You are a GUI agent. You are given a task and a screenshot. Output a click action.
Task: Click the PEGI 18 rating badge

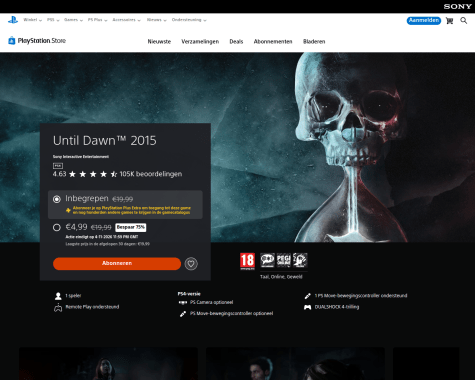click(247, 261)
